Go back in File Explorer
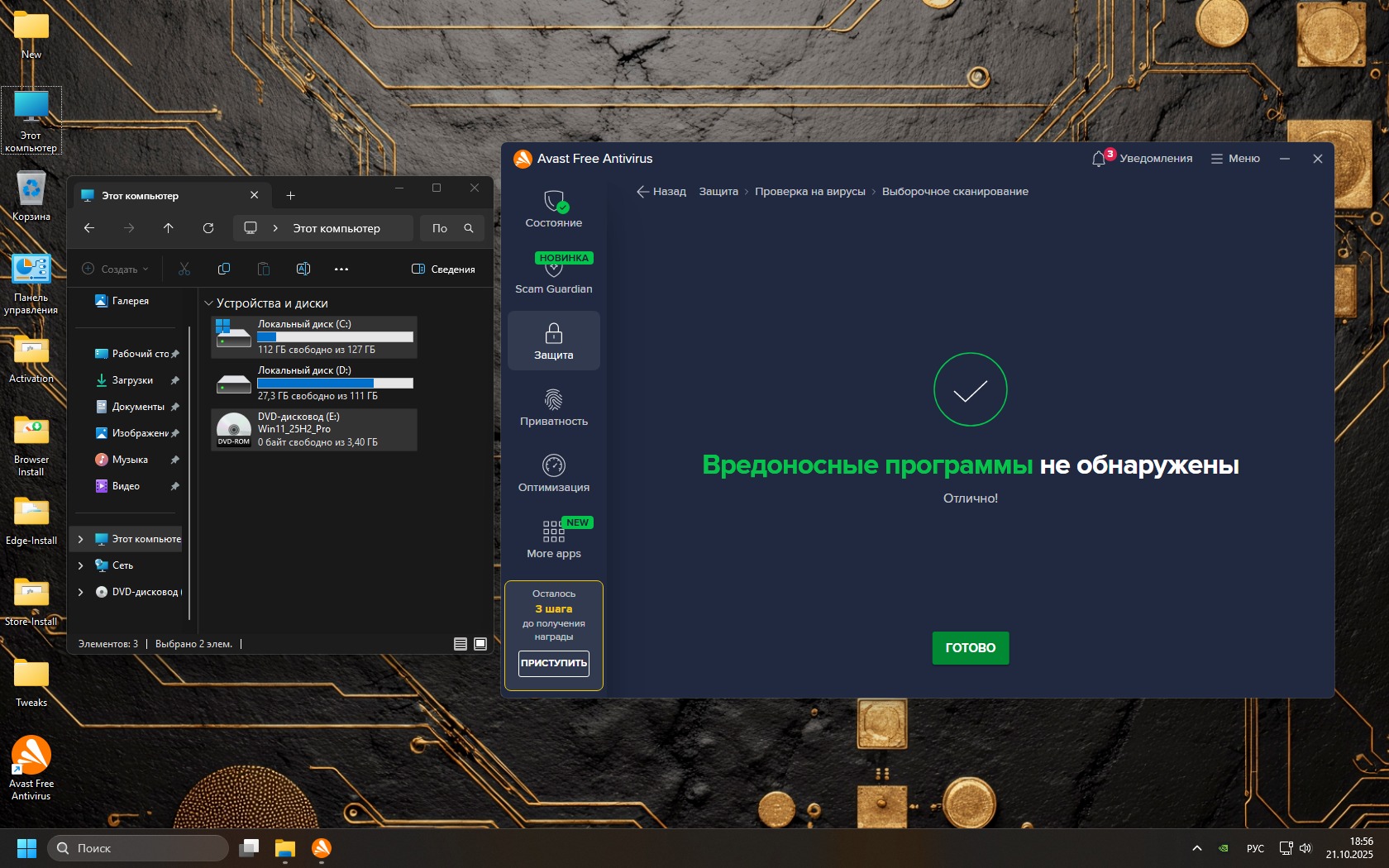1389x868 pixels. click(89, 228)
